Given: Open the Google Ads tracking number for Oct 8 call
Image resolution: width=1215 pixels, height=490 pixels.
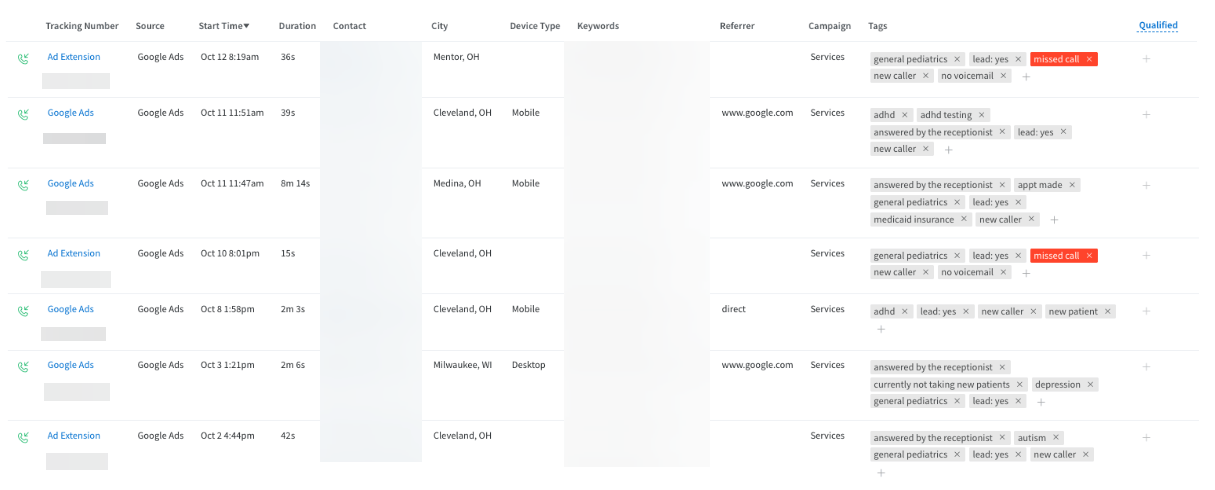Looking at the screenshot, I should coord(71,310).
